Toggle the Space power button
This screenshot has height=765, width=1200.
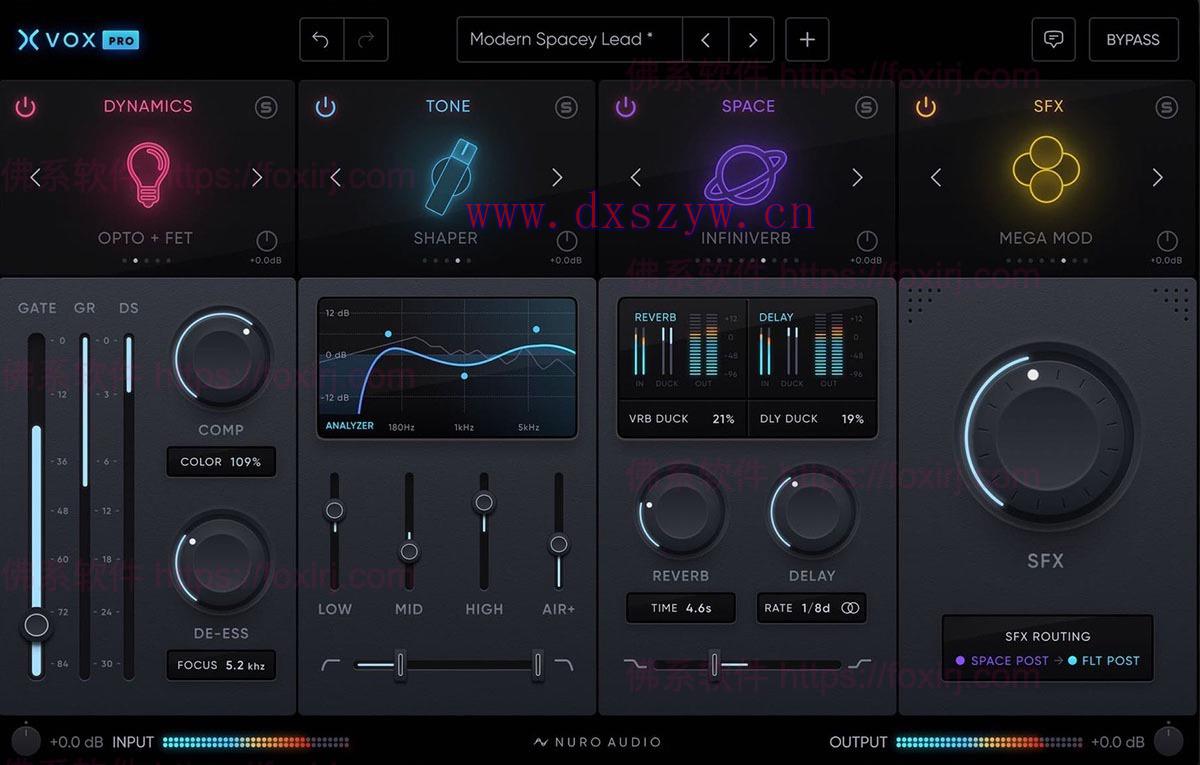(626, 107)
